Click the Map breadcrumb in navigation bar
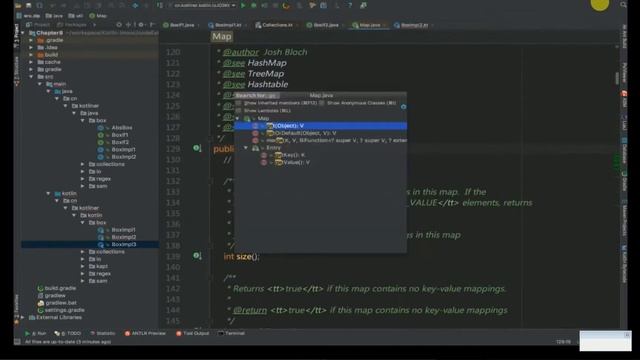Screen dimensions: 640x360 point(98,16)
